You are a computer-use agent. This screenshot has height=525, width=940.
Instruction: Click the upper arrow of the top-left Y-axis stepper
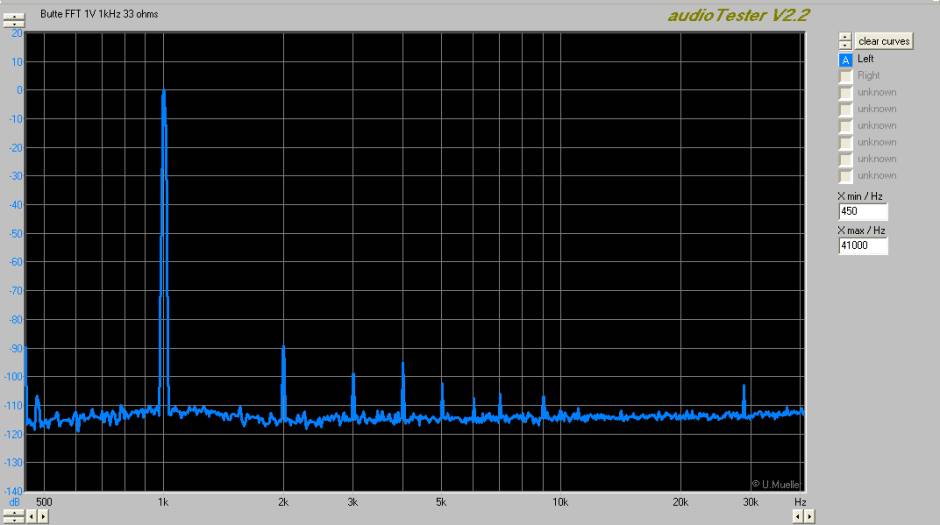(14, 17)
